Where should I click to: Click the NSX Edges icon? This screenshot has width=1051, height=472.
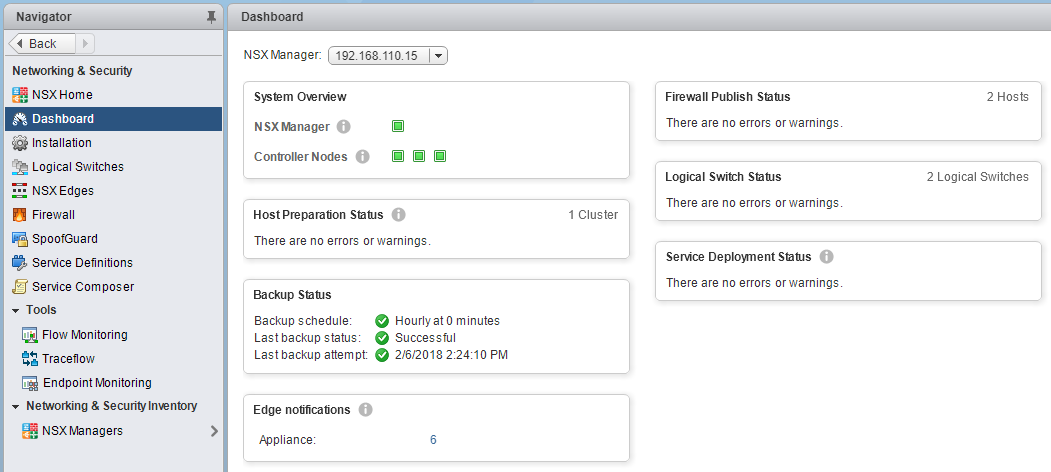(19, 191)
